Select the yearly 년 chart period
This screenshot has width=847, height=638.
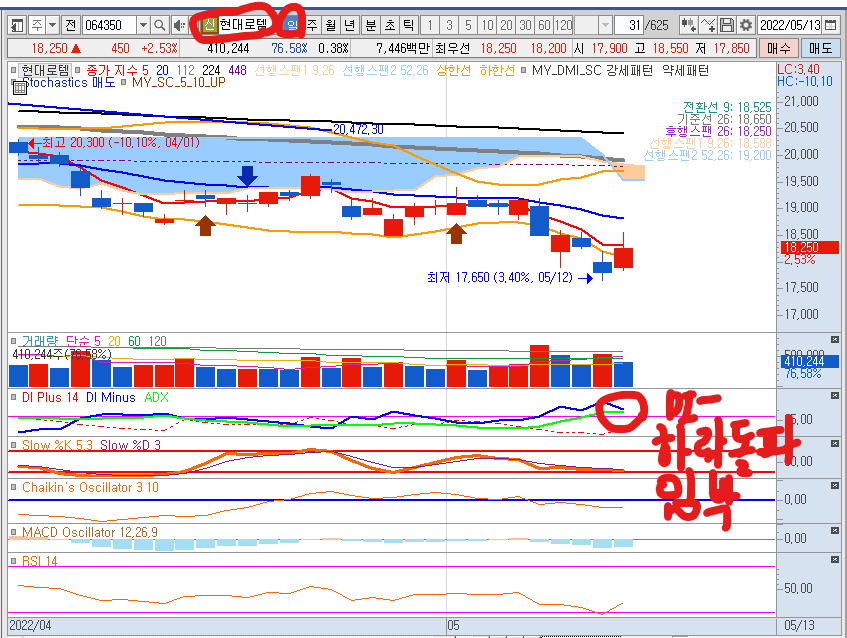(x=349, y=25)
